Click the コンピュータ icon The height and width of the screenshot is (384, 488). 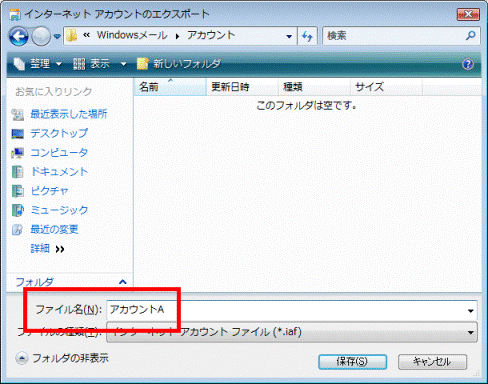pyautogui.click(x=18, y=153)
